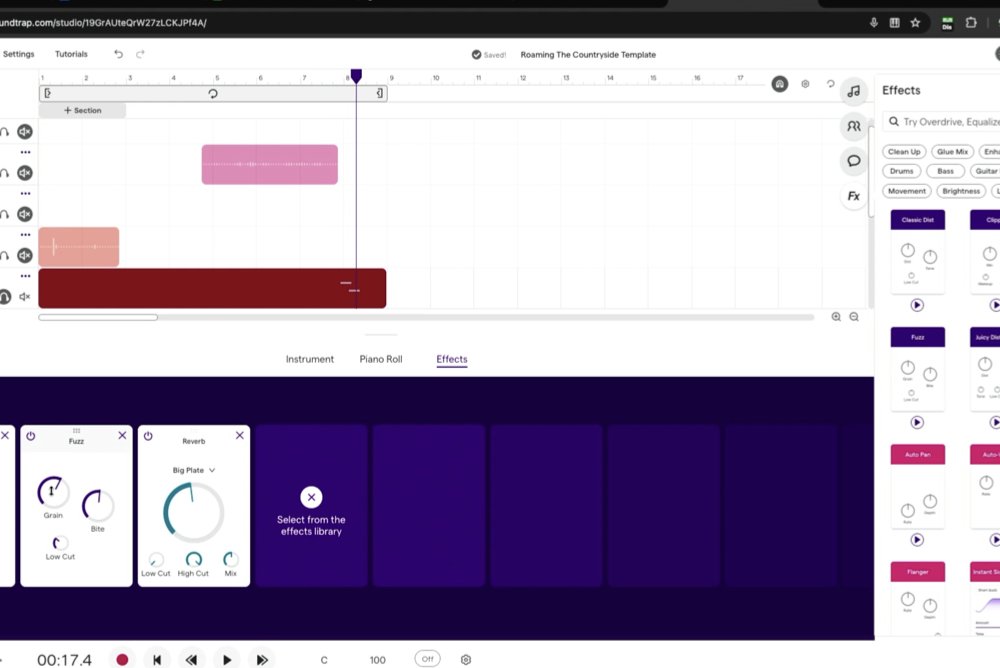Viewport: 1000px width, 668px height.
Task: Switch to the Piano Roll tab
Action: (381, 359)
